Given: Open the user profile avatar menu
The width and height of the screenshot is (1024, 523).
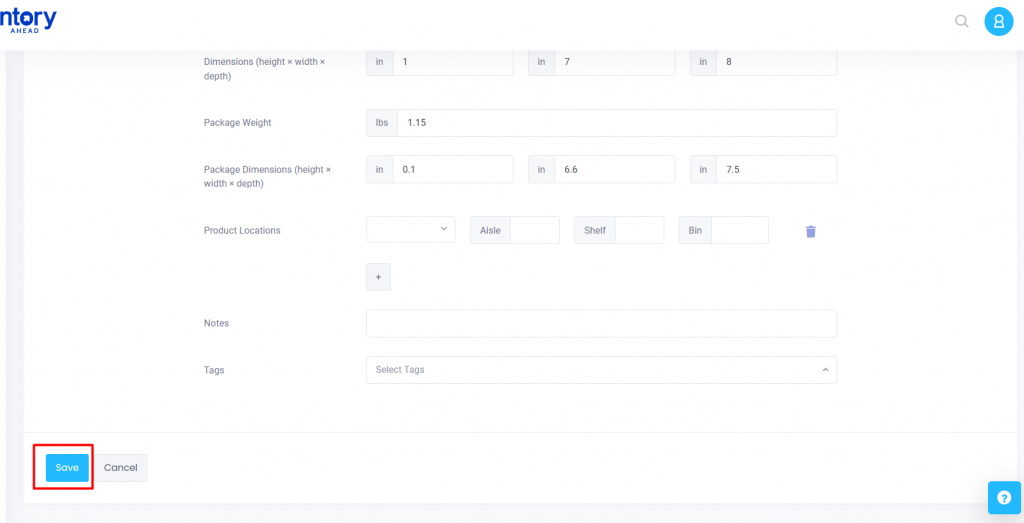Looking at the screenshot, I should 998,21.
